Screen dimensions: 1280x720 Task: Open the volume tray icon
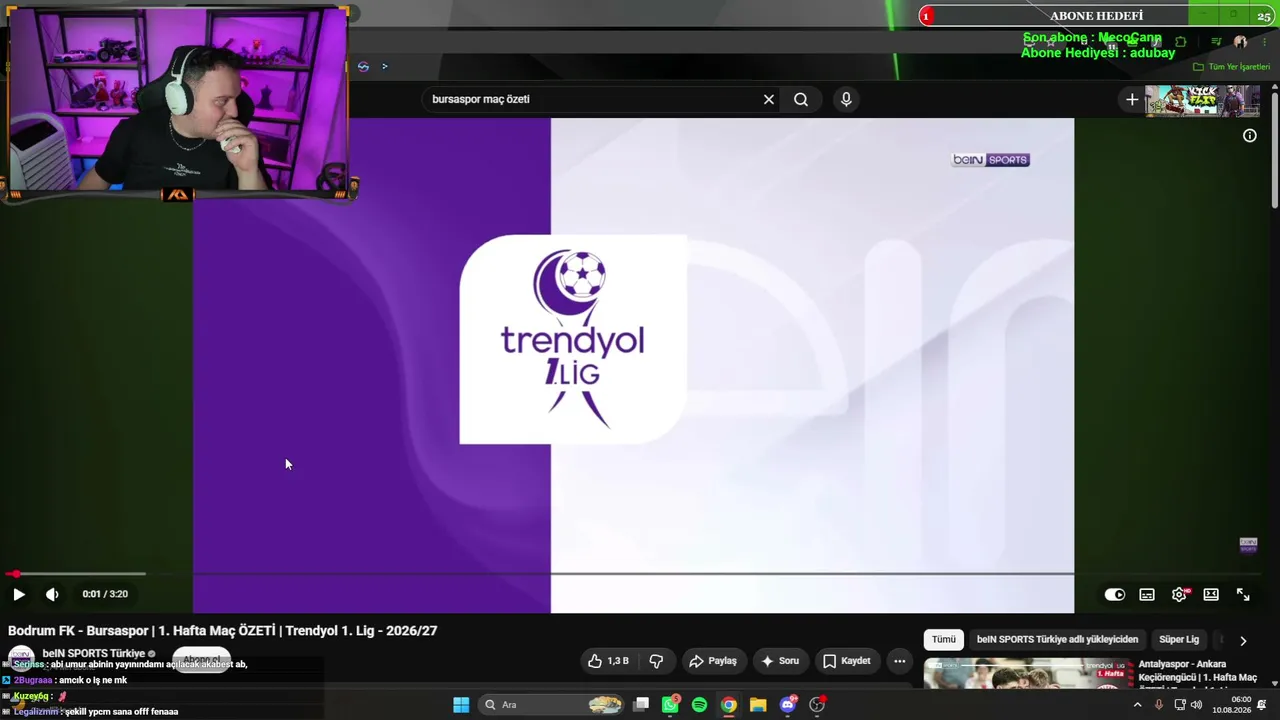[x=1197, y=705]
